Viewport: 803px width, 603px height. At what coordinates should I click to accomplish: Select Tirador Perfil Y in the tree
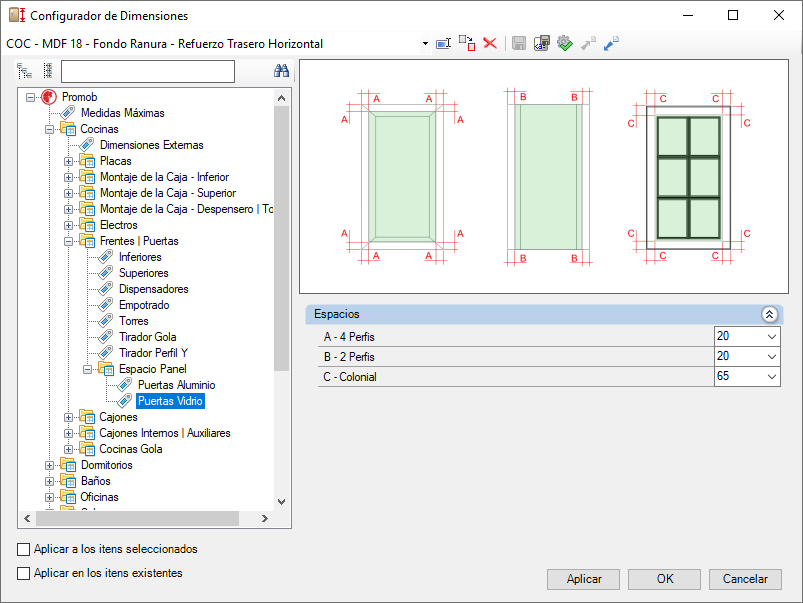pos(153,352)
